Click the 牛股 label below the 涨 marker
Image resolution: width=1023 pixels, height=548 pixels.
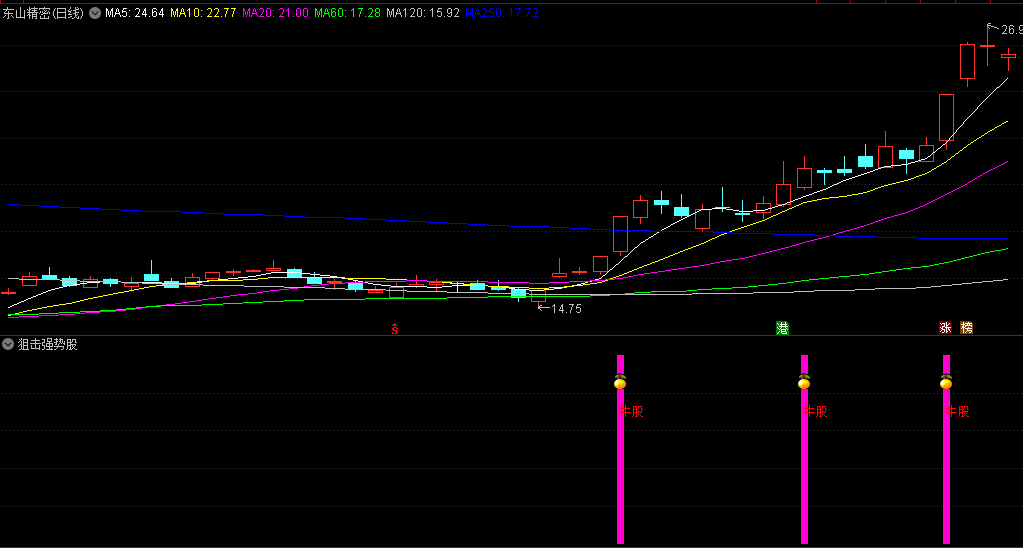(x=957, y=412)
